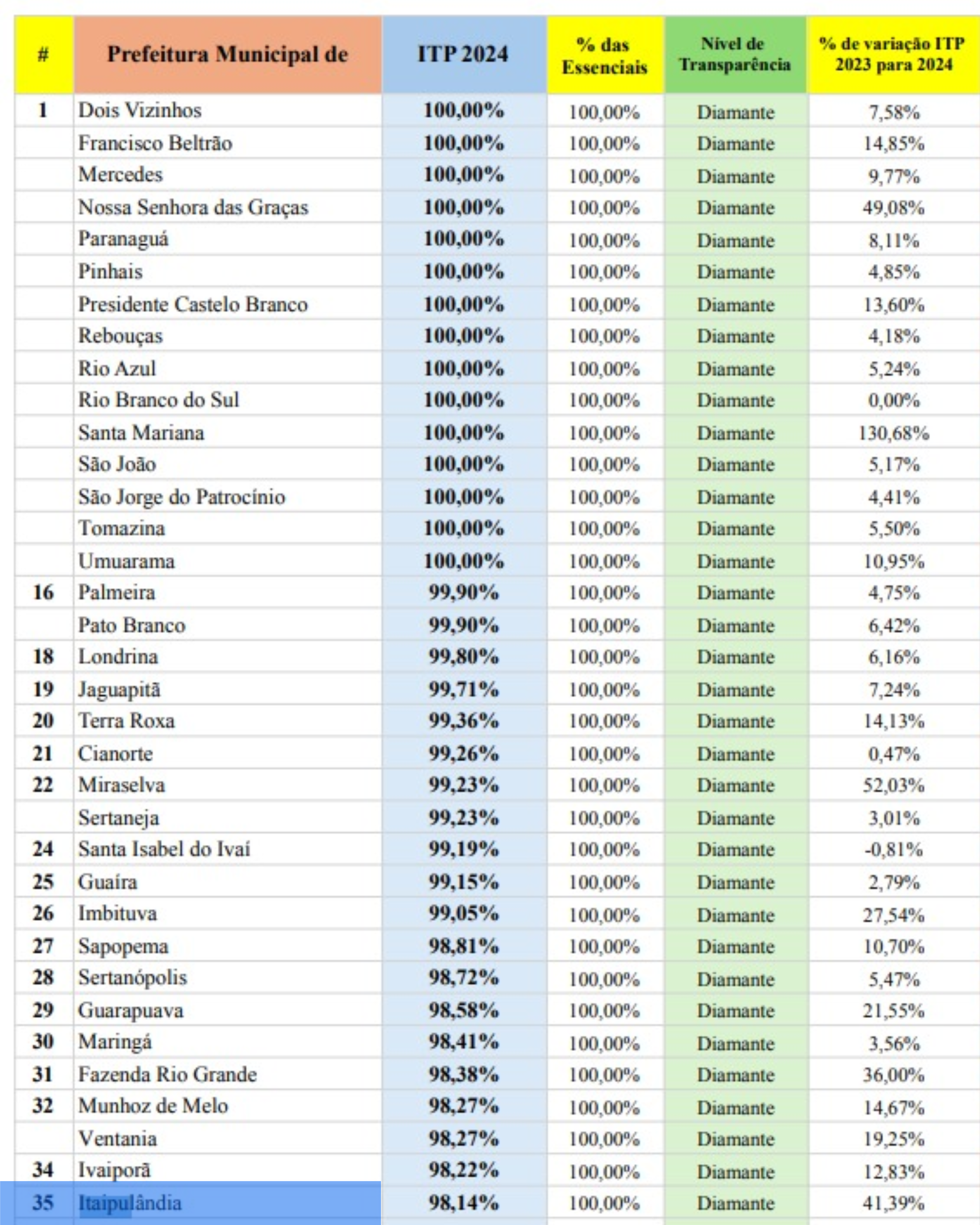Click the '% de variação ITP' header
The width and height of the screenshot is (980, 1225).
click(893, 55)
